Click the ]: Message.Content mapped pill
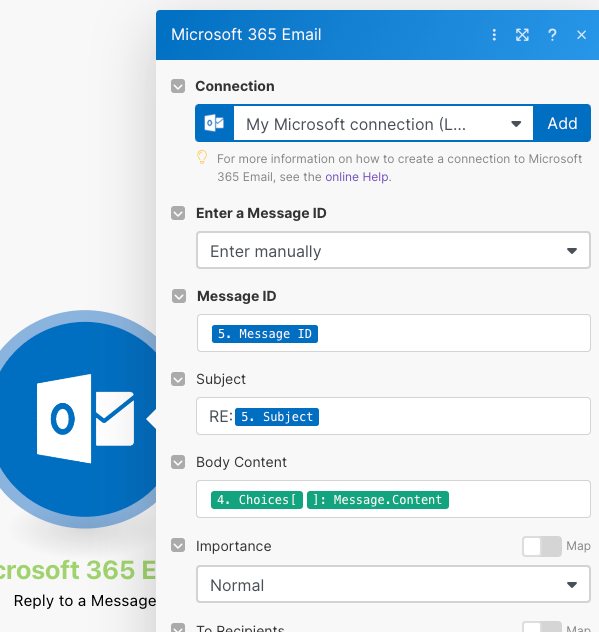599x632 pixels. 378,500
